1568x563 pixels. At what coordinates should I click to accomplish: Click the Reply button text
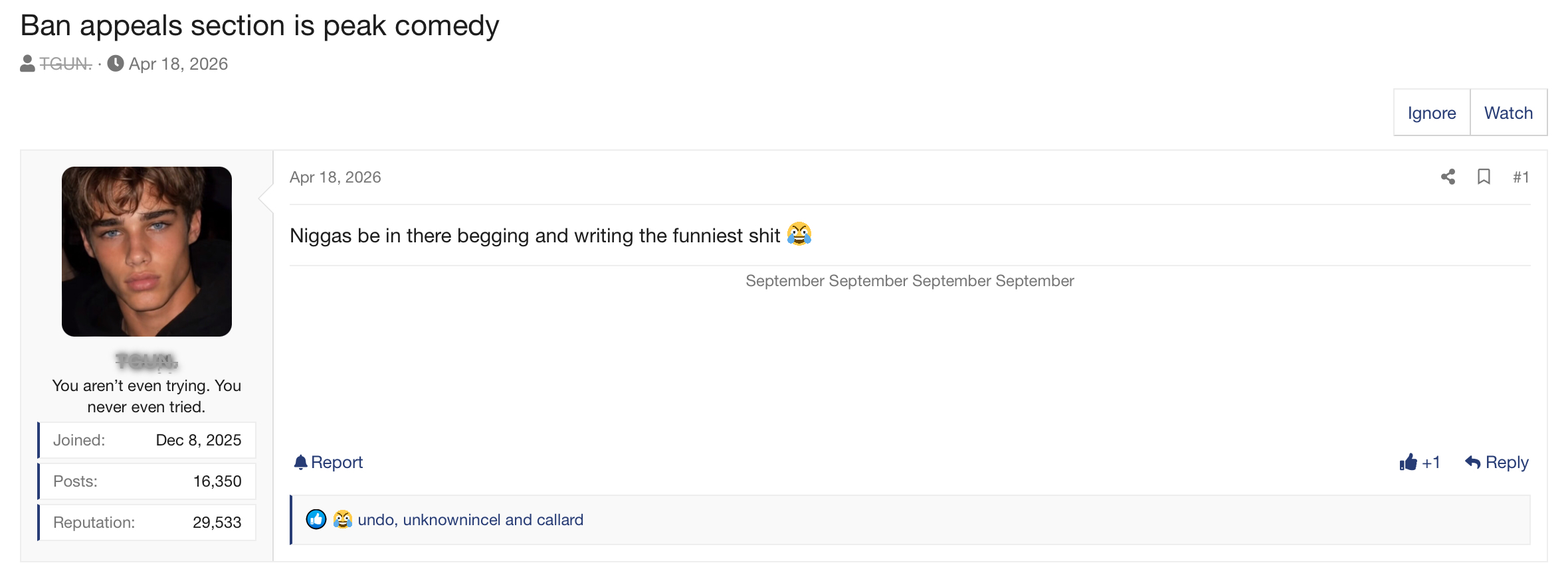point(1507,462)
